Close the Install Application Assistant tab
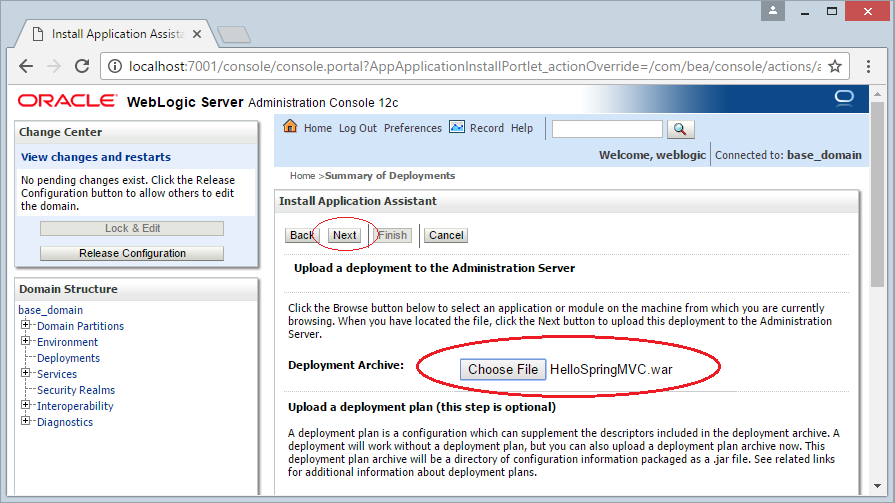The height and width of the screenshot is (503, 895). pyautogui.click(x=197, y=34)
